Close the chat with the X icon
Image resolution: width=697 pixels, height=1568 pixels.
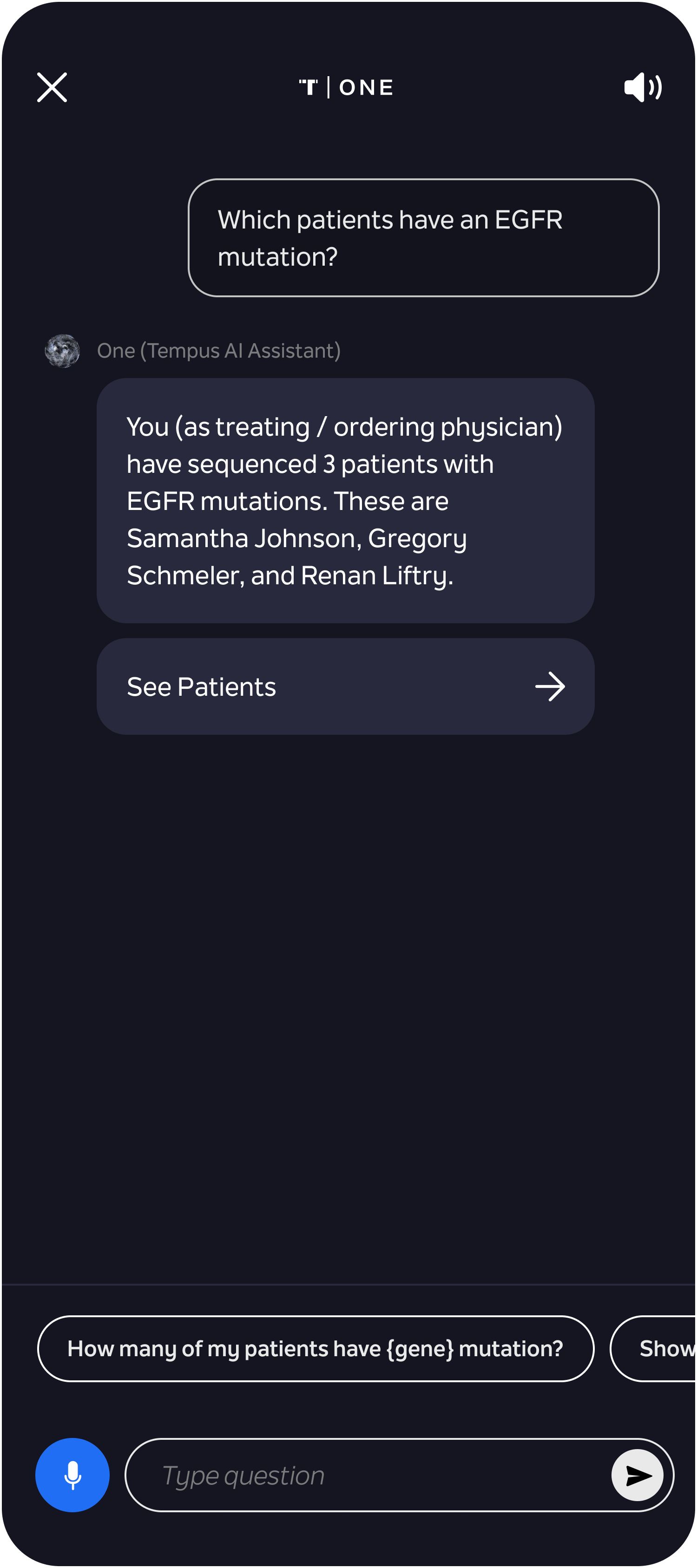click(52, 87)
